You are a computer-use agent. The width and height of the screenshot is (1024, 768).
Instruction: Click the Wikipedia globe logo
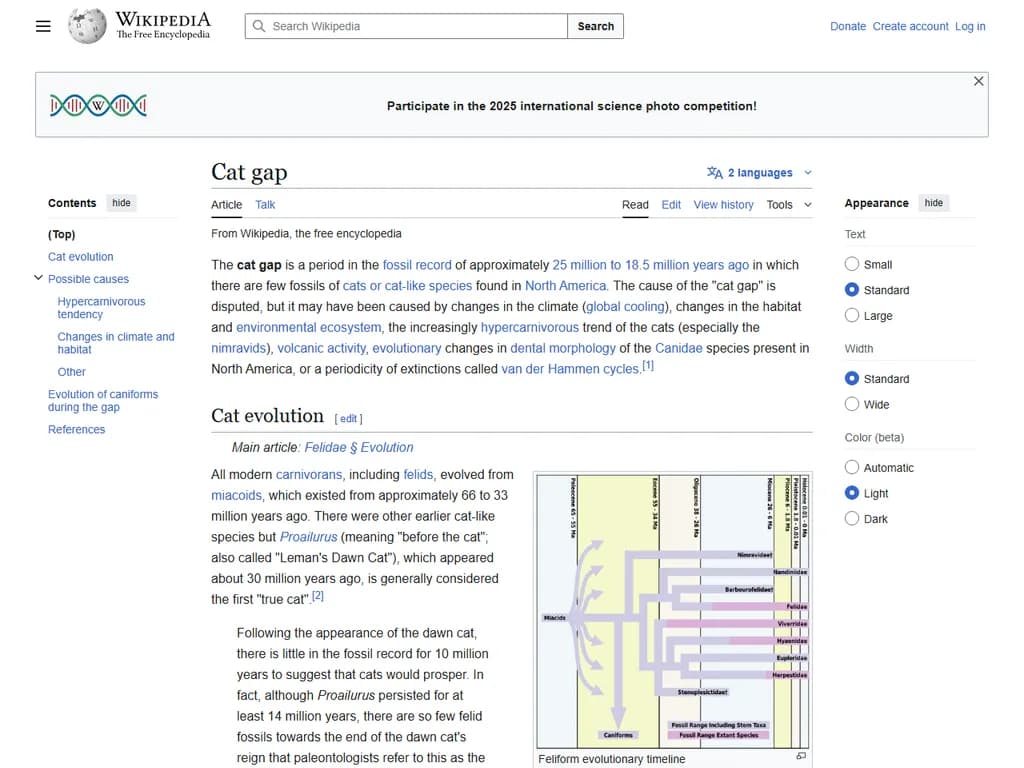click(87, 26)
